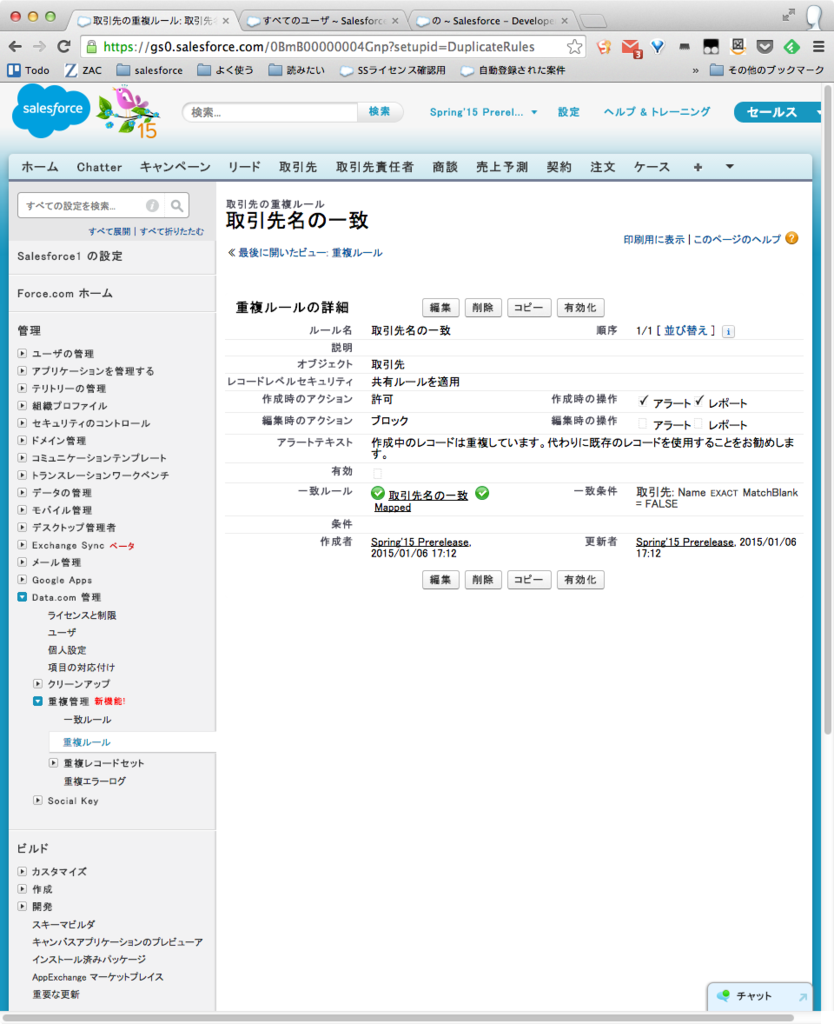This screenshot has width=834, height=1024.
Task: Click the top 削除 button
Action: click(x=483, y=308)
